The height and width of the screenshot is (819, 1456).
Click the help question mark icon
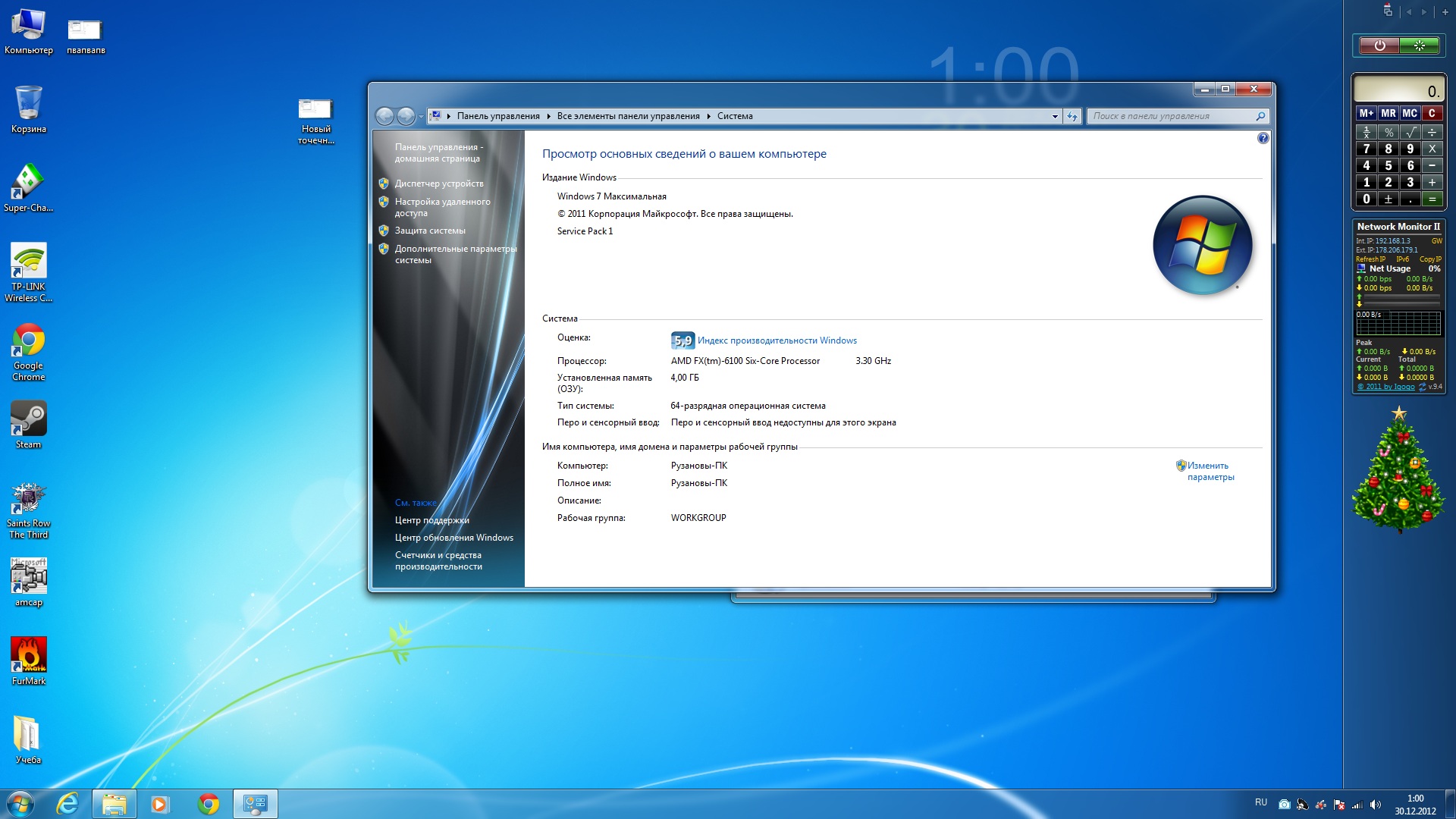(1263, 138)
